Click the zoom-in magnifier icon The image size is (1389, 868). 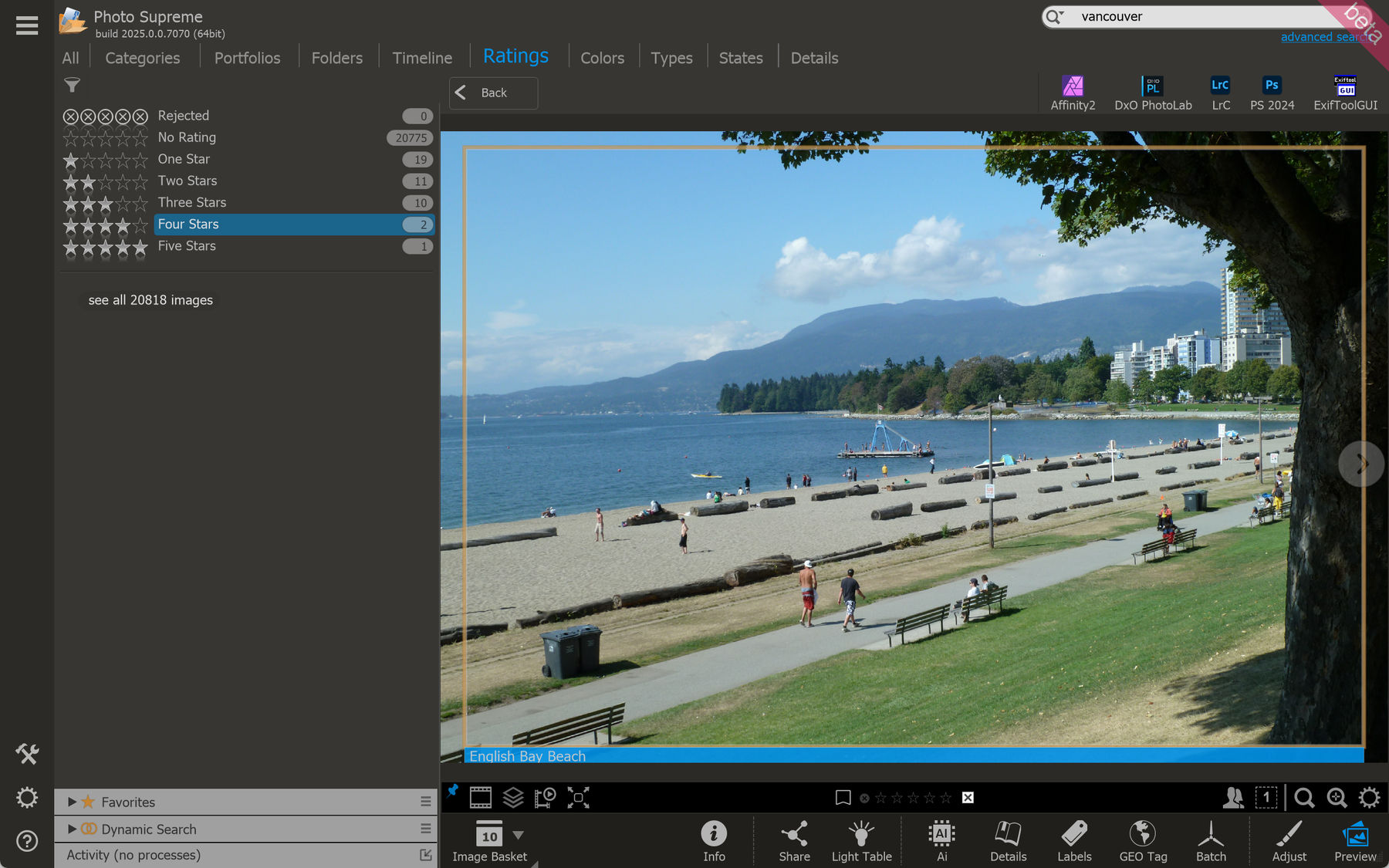(1337, 797)
